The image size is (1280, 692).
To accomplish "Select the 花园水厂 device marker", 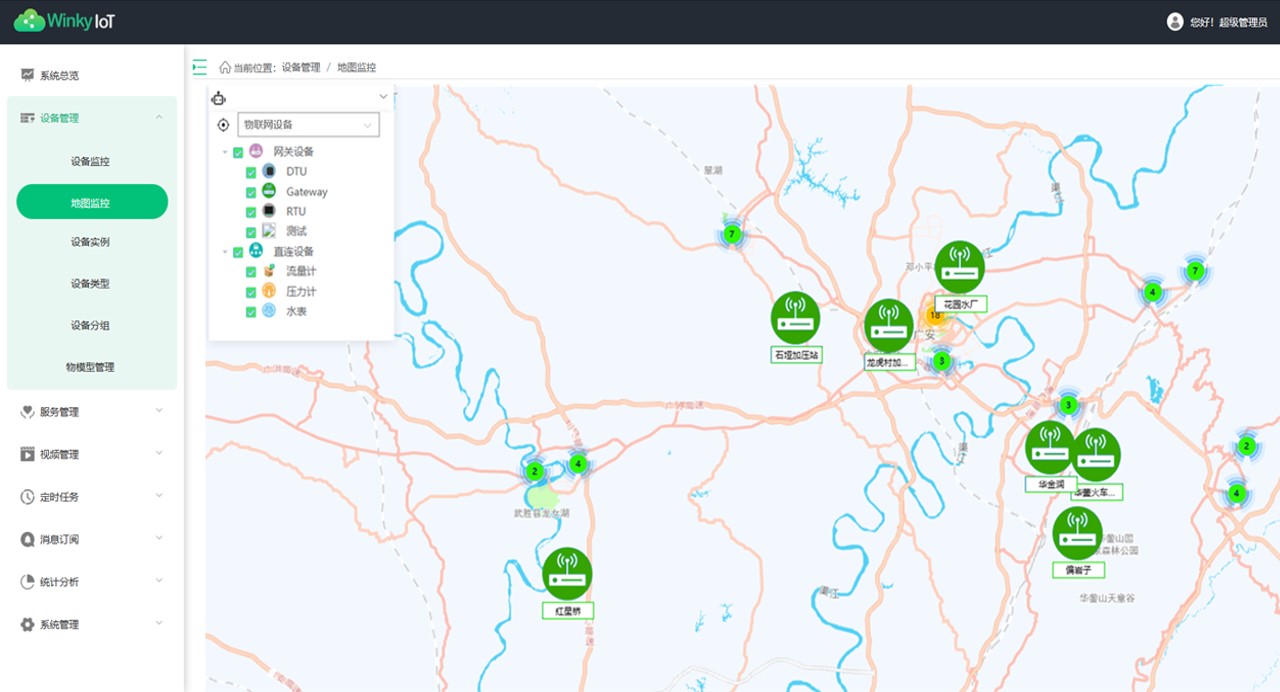I will pyautogui.click(x=959, y=267).
